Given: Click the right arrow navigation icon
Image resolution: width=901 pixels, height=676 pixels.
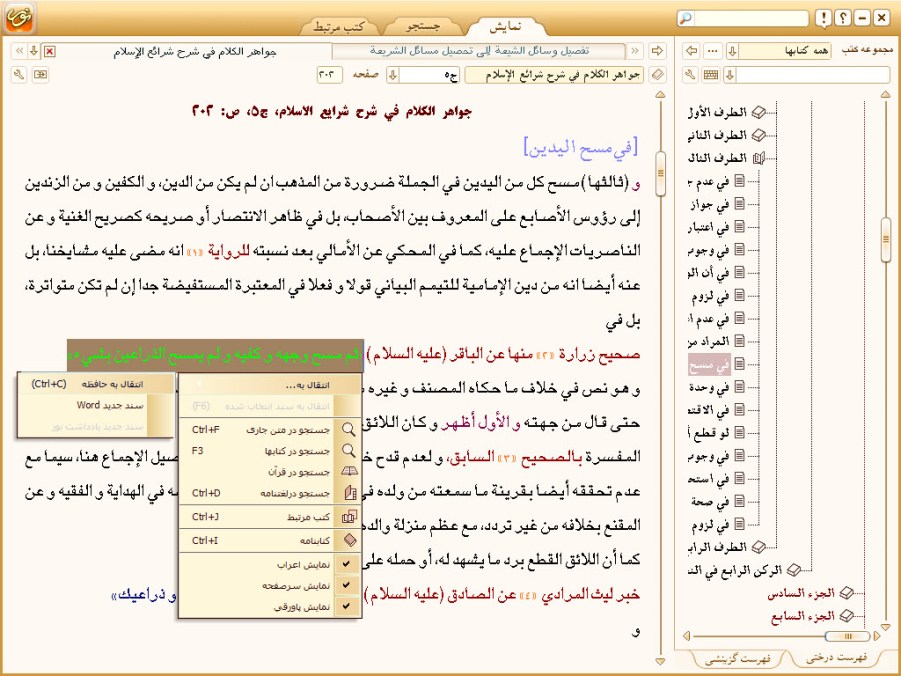Looking at the screenshot, I should [657, 51].
